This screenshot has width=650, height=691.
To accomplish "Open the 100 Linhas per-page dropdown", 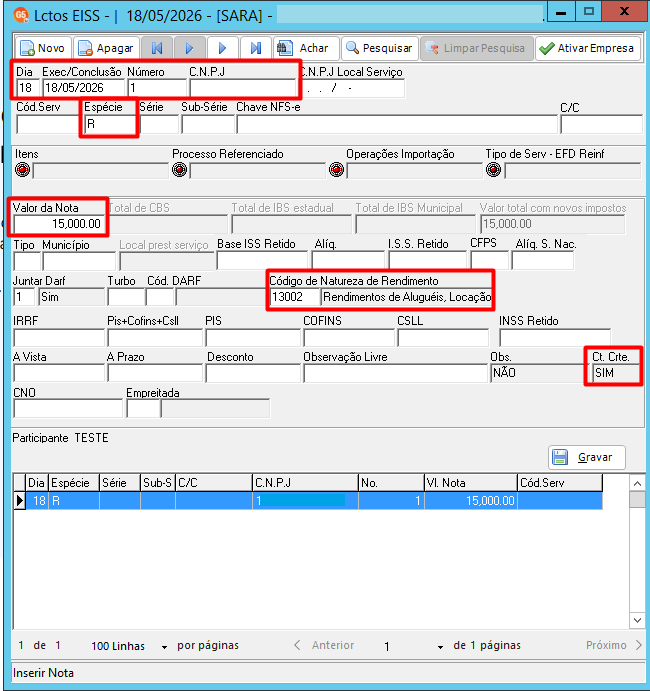I will click(x=164, y=646).
